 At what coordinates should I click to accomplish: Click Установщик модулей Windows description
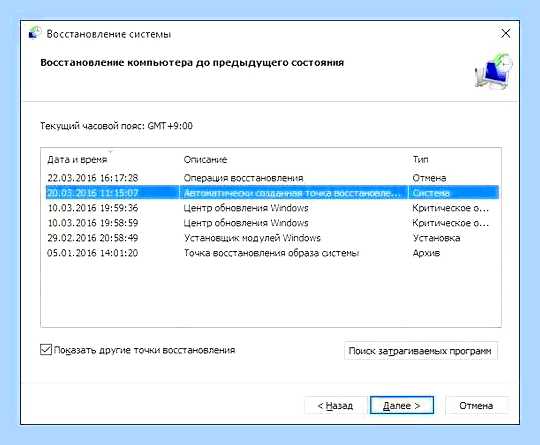[x=252, y=238]
